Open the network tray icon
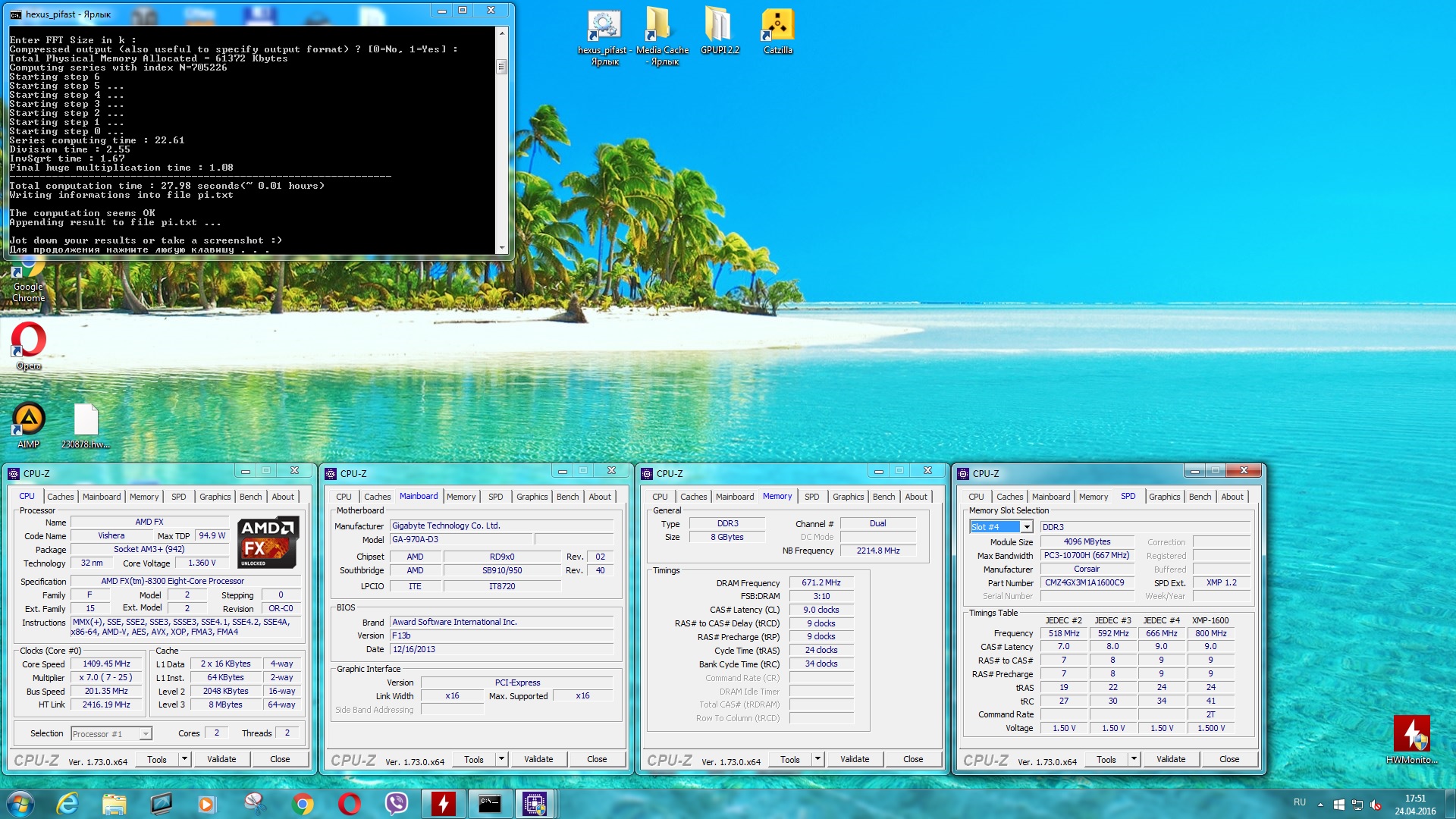Image resolution: width=1456 pixels, height=819 pixels. click(1357, 805)
